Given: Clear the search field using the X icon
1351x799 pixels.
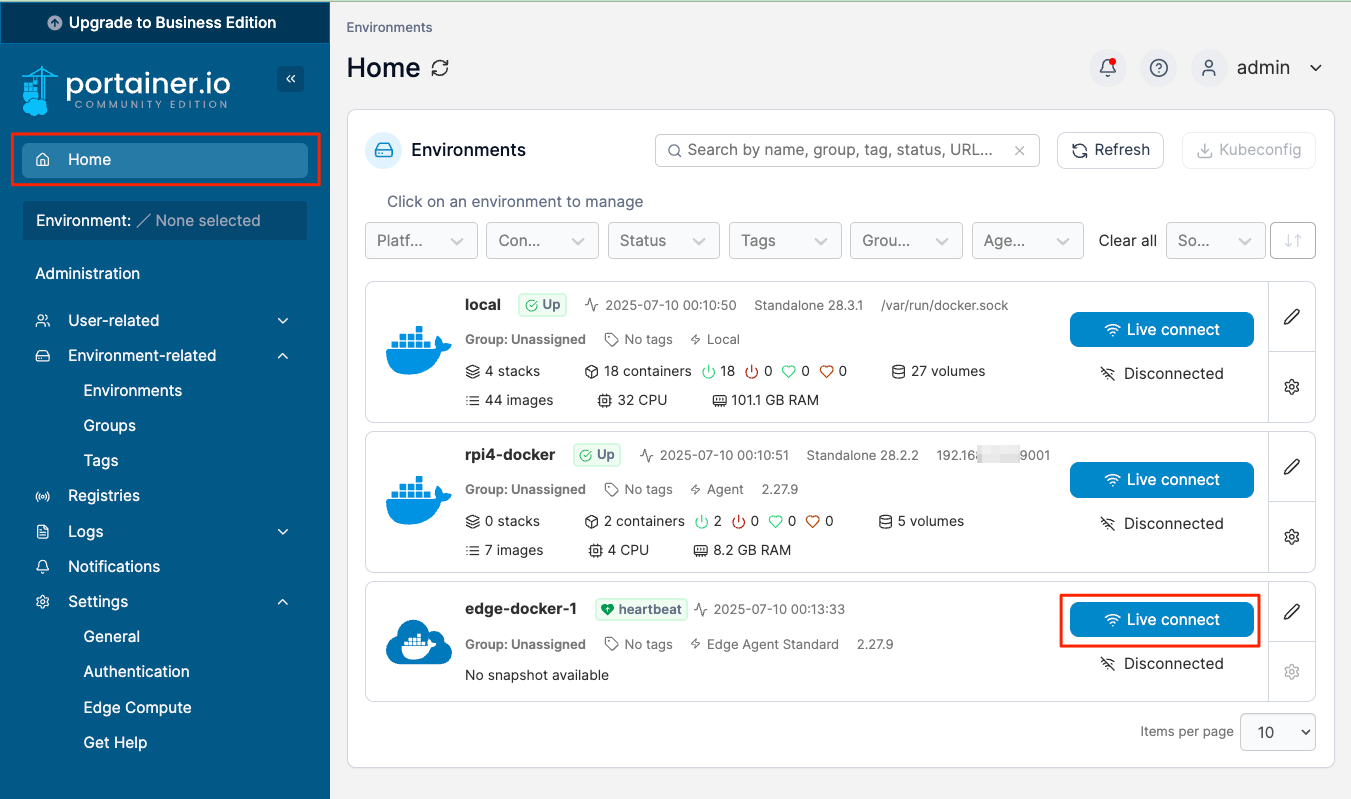Looking at the screenshot, I should 1020,151.
